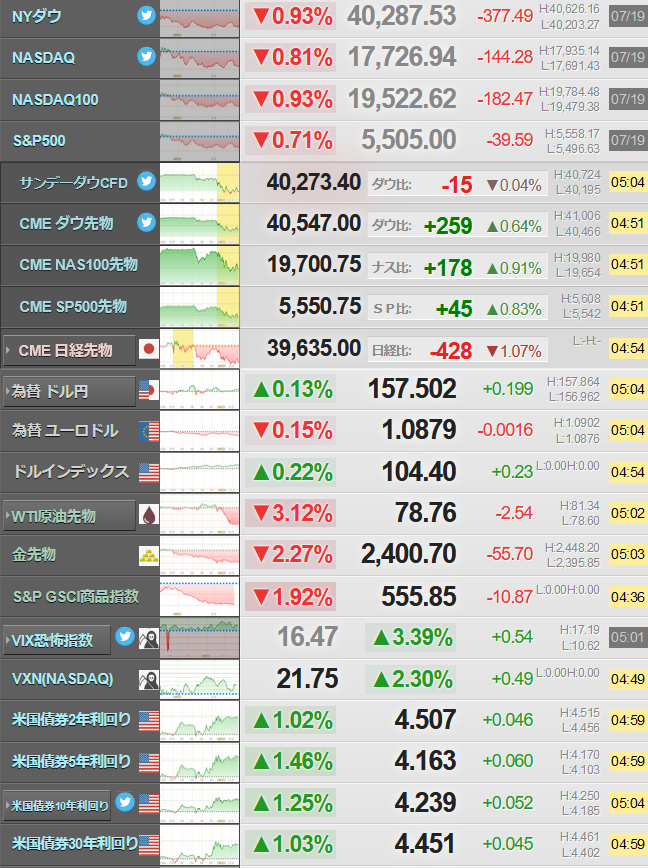Click the grim reaper icon beside VXN(NASDAQ)
This screenshot has height=868, width=648.
click(149, 680)
